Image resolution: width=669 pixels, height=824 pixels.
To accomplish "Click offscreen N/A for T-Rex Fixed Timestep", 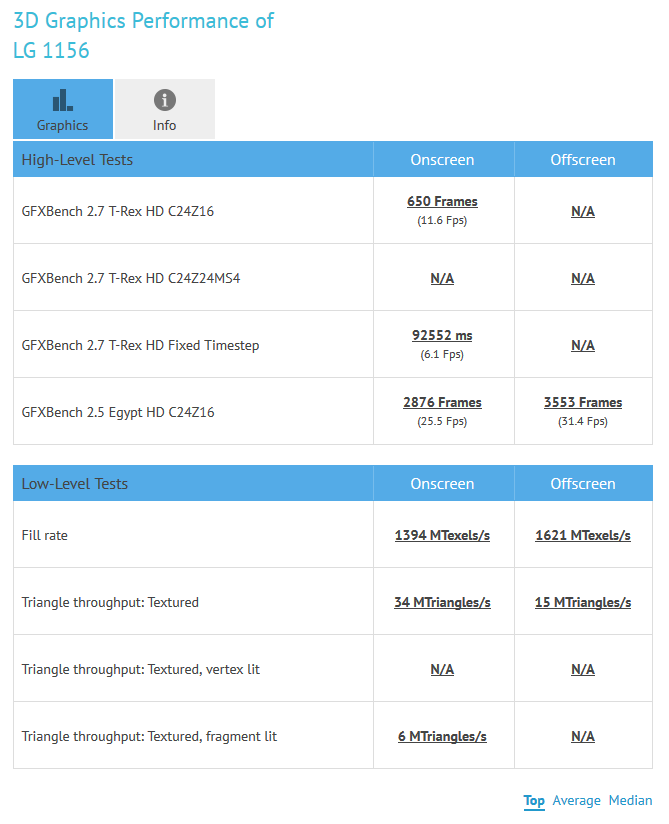I will click(x=583, y=345).
